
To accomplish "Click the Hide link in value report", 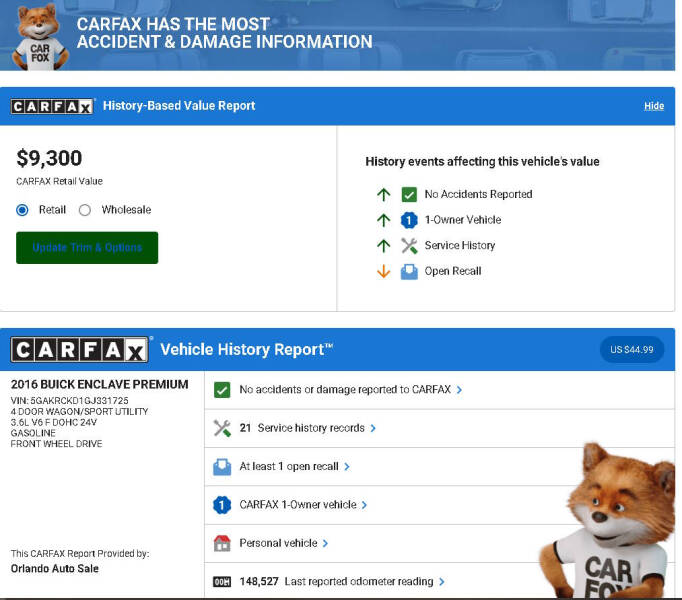I will pos(653,106).
